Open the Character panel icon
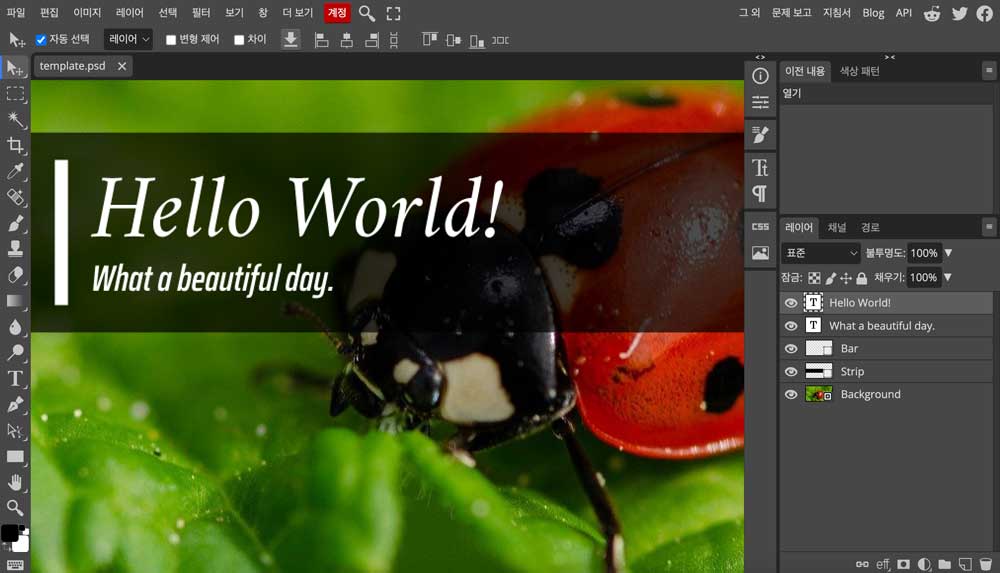The width and height of the screenshot is (1000, 573). [x=760, y=167]
